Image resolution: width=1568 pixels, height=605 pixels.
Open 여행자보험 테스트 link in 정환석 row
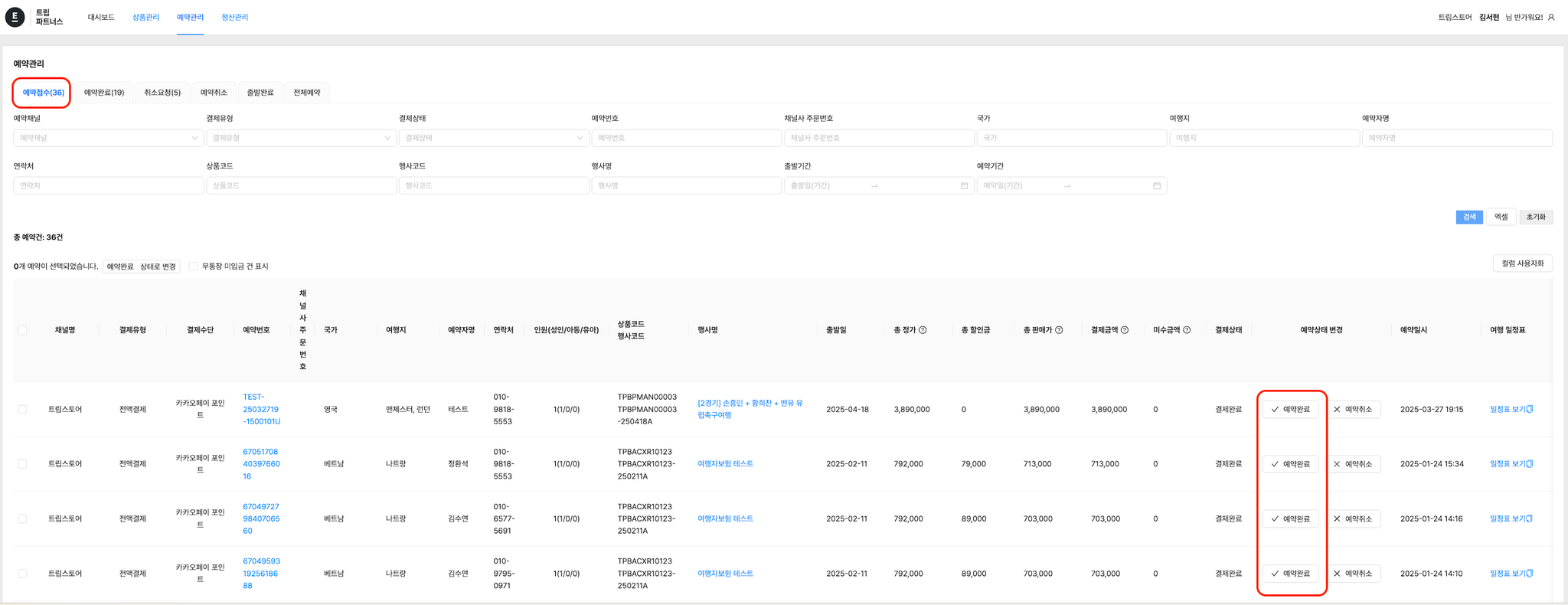pos(725,464)
